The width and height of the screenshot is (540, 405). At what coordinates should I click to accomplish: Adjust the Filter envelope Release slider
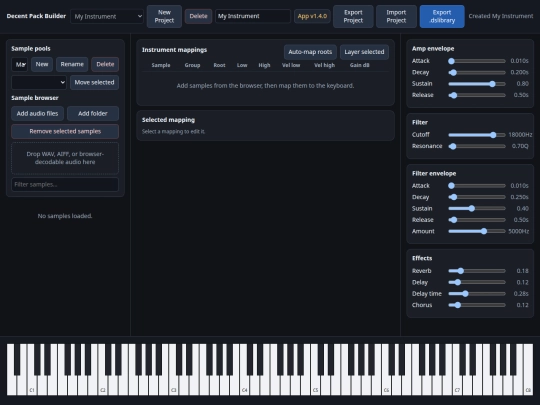477,220
